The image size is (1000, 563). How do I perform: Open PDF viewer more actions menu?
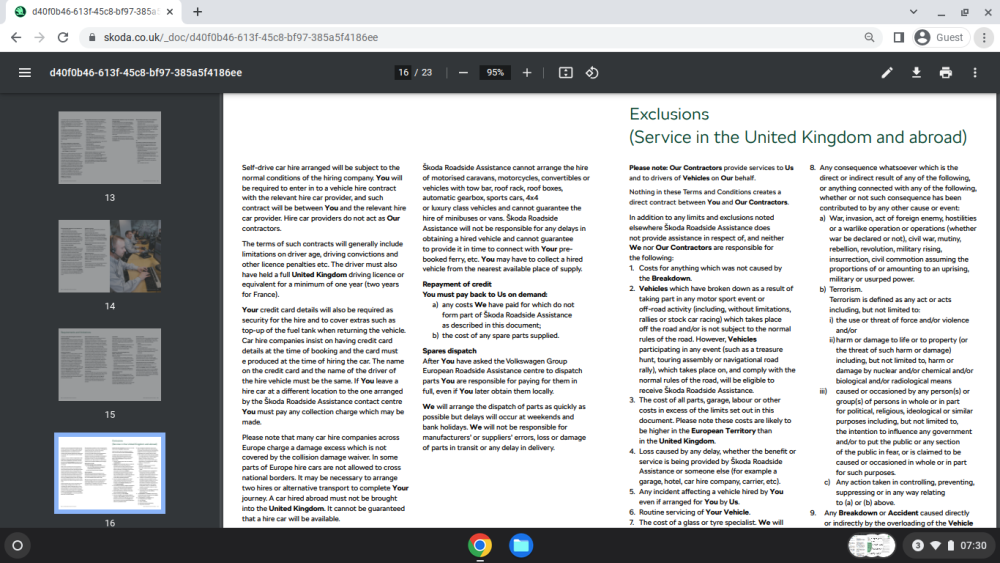tap(975, 73)
